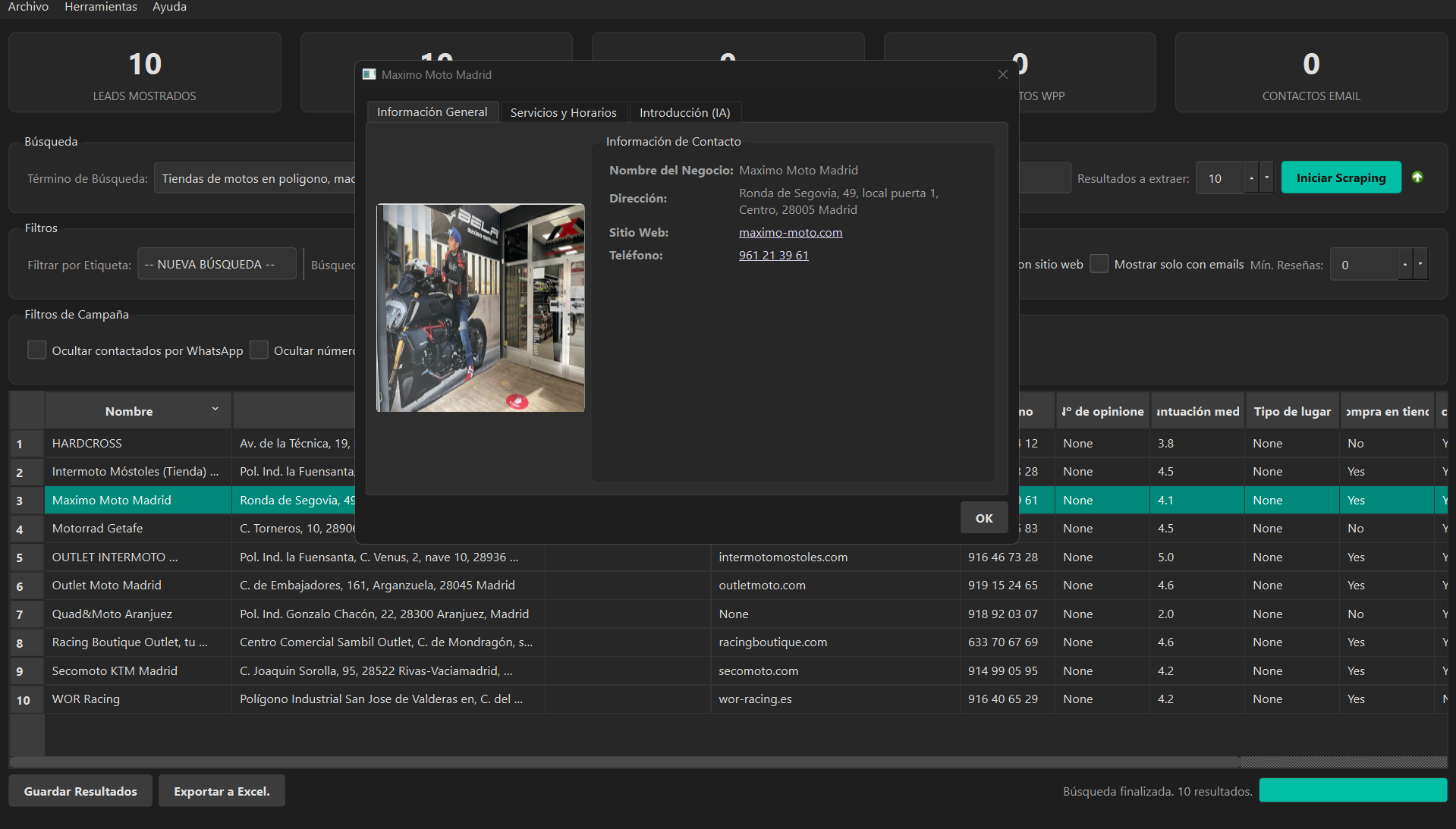Open the Herramientas menu

coord(101,7)
